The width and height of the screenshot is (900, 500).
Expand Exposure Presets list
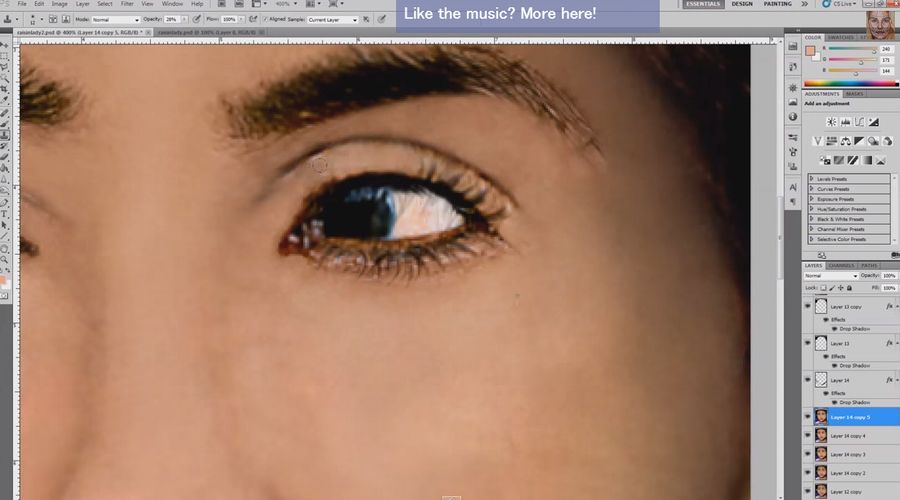[x=812, y=199]
